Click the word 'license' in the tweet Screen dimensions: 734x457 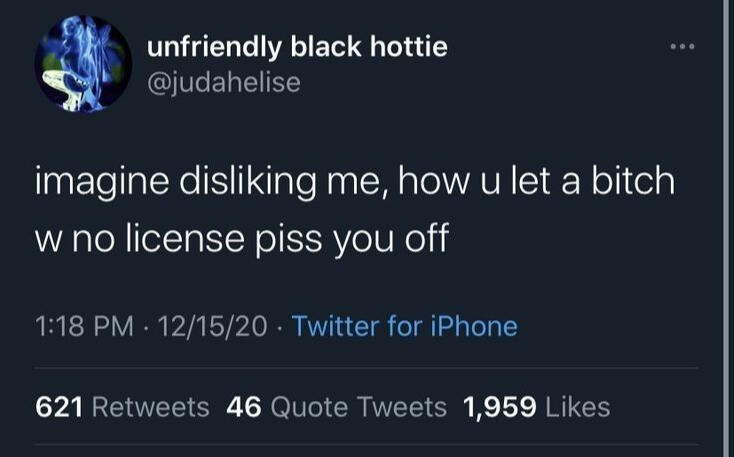pos(185,237)
